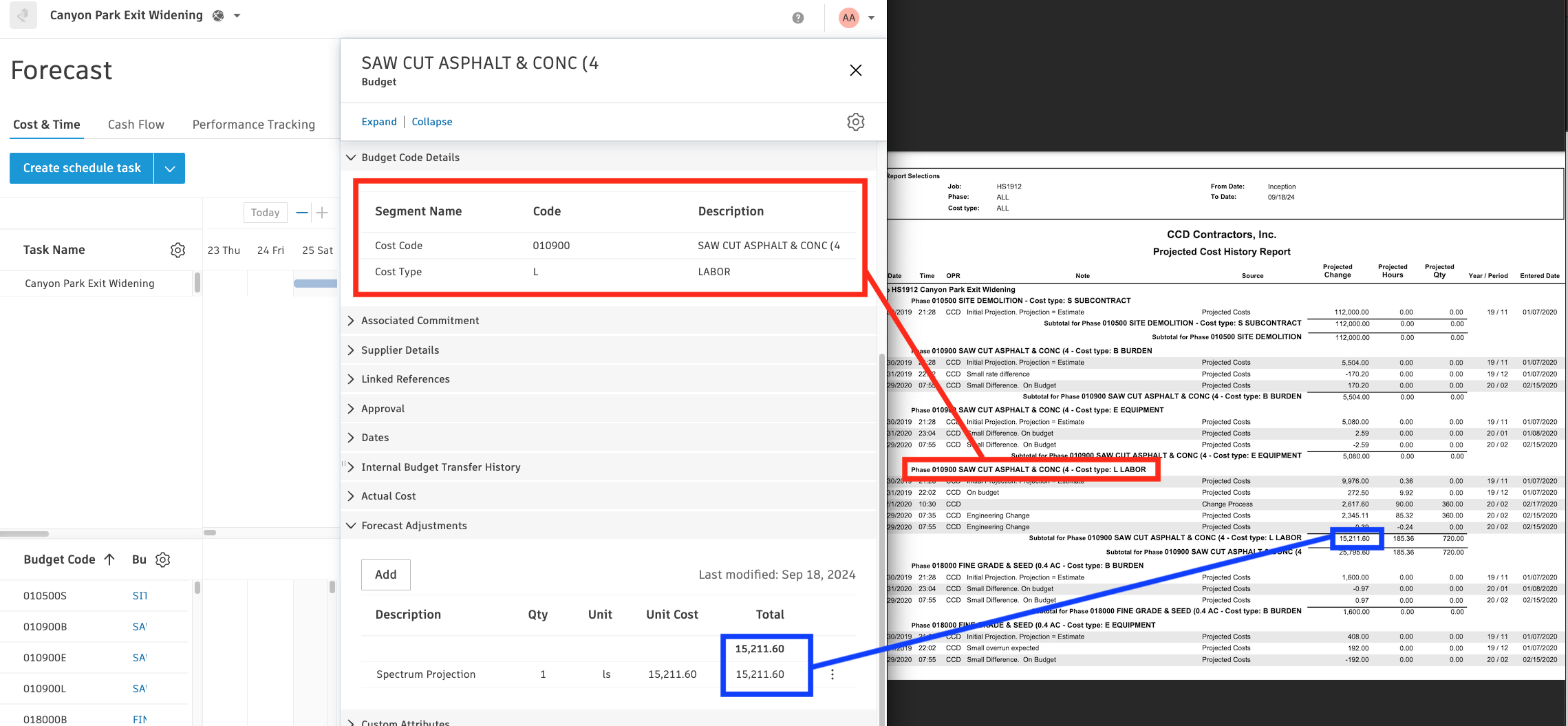Screen dimensions: 1568x726
Task: Click the Today button in timeline
Action: (265, 213)
